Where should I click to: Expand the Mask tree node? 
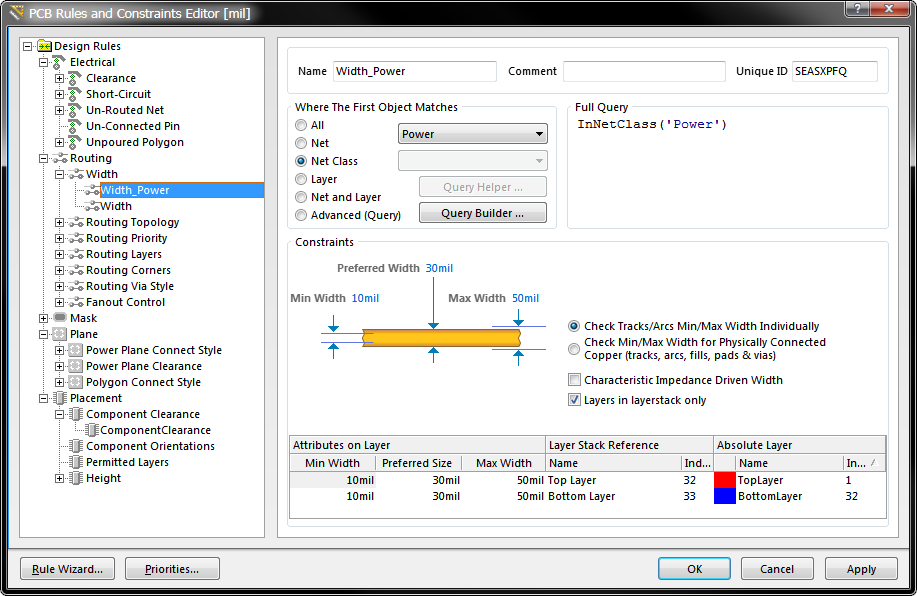(x=43, y=318)
